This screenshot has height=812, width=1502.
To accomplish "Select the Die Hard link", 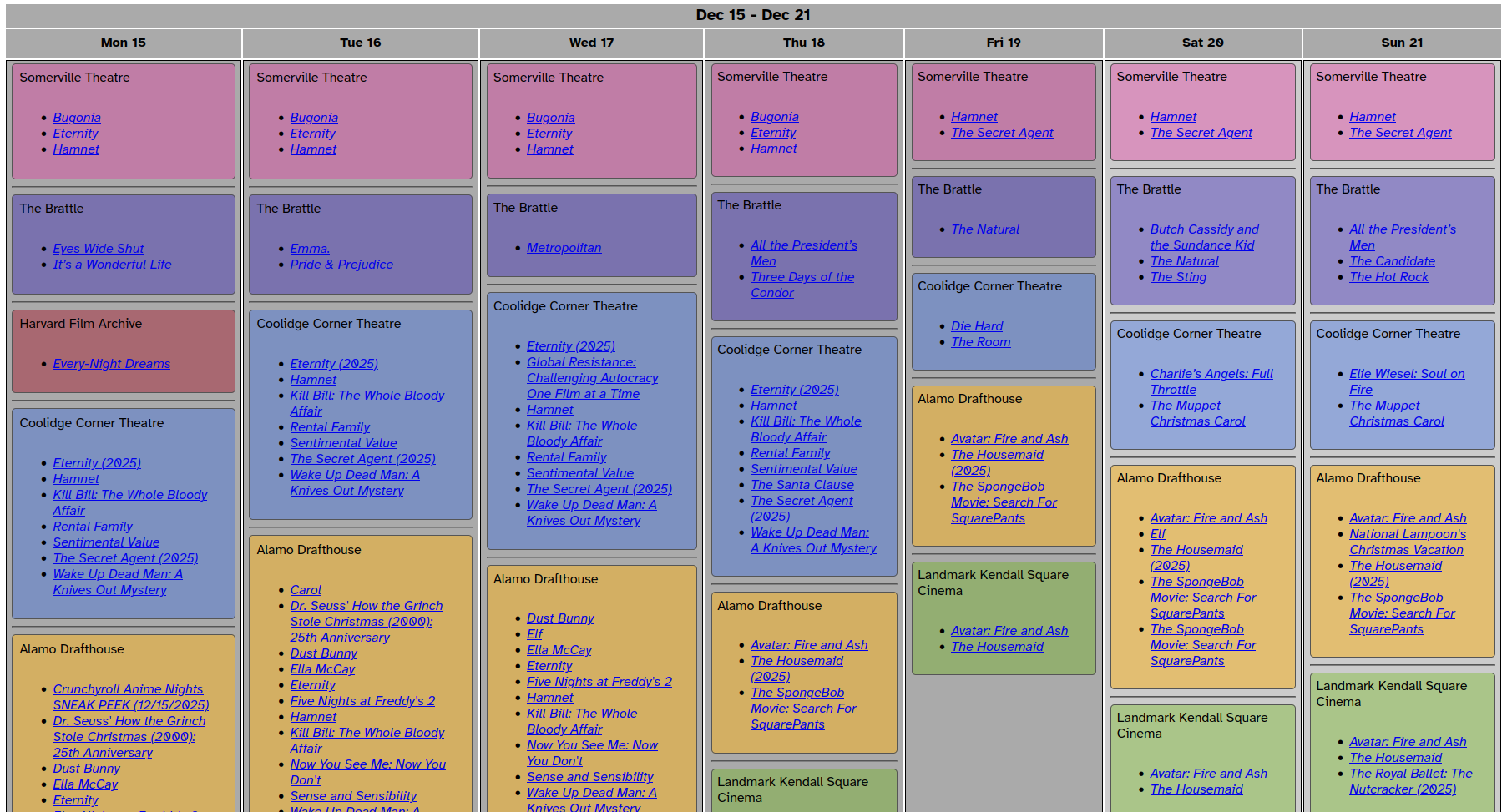I will pos(976,326).
